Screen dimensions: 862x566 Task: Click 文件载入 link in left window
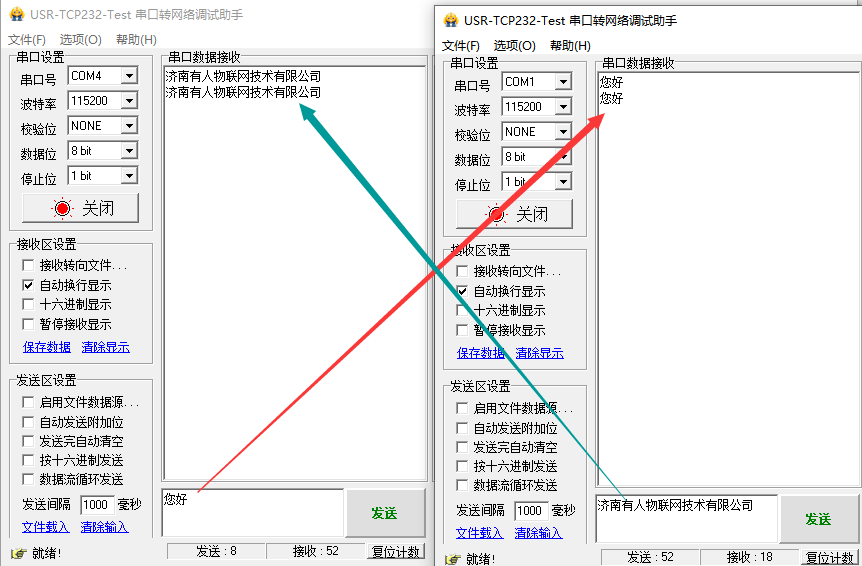[46, 527]
